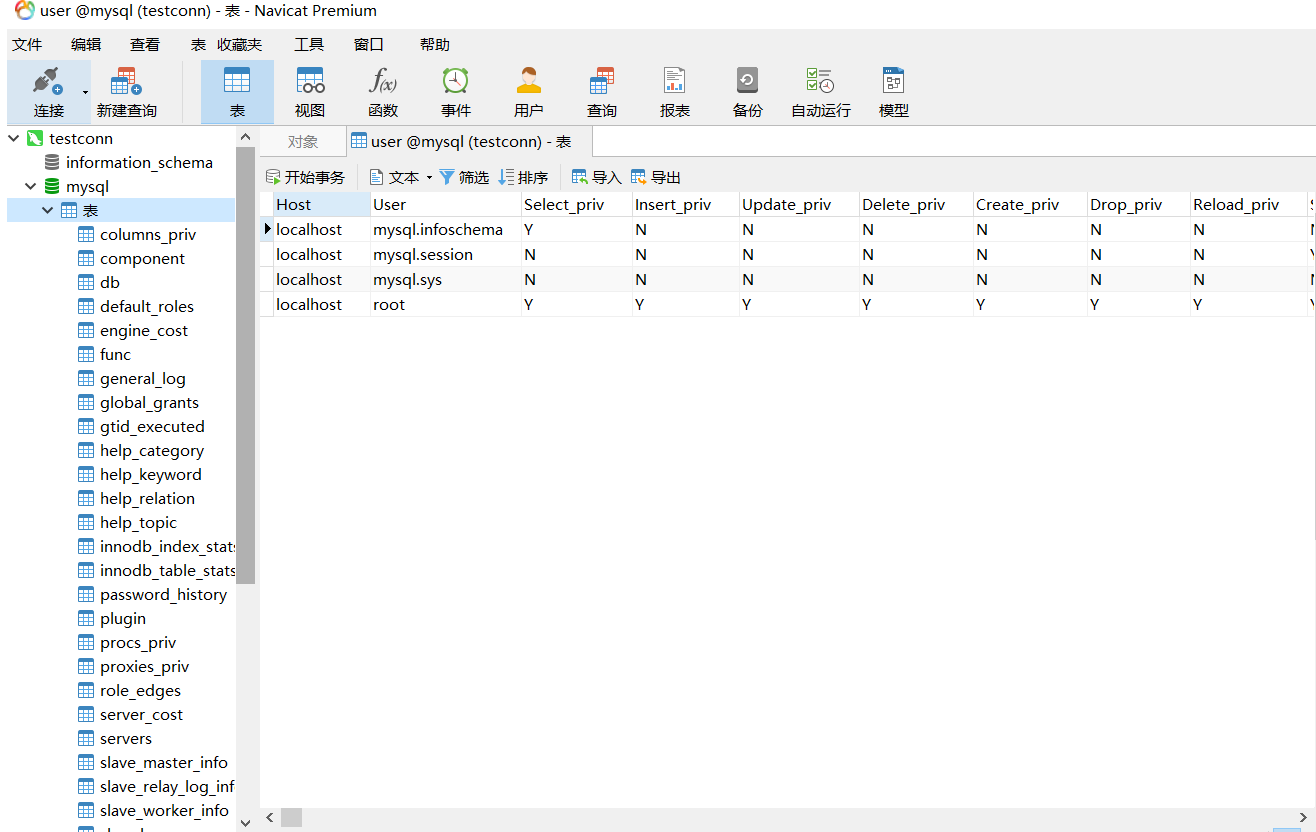The image size is (1316, 832).
Task: Open the Model (模型) toolbar icon
Action: (x=894, y=81)
